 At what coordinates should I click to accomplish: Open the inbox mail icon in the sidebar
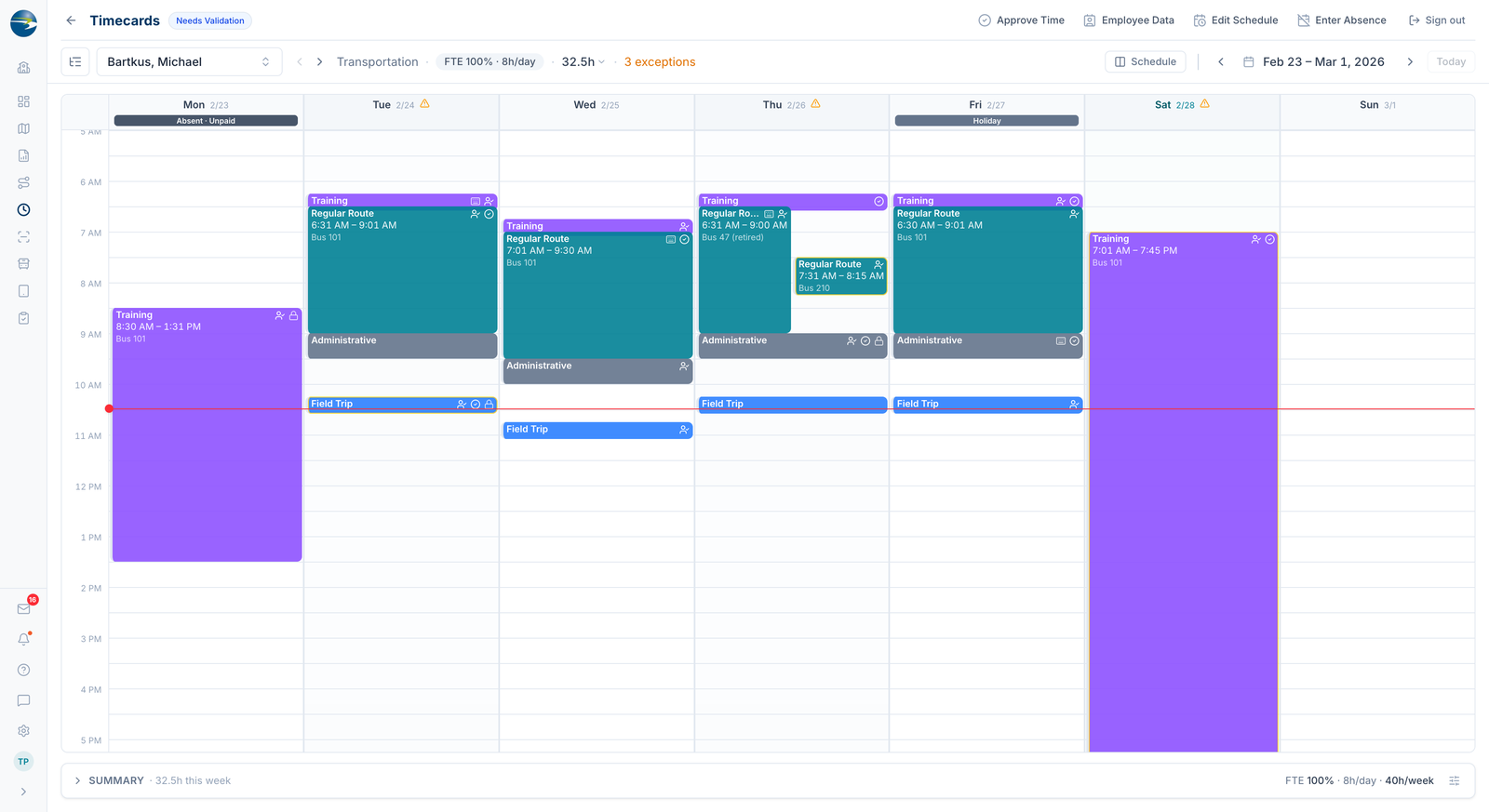point(23,609)
